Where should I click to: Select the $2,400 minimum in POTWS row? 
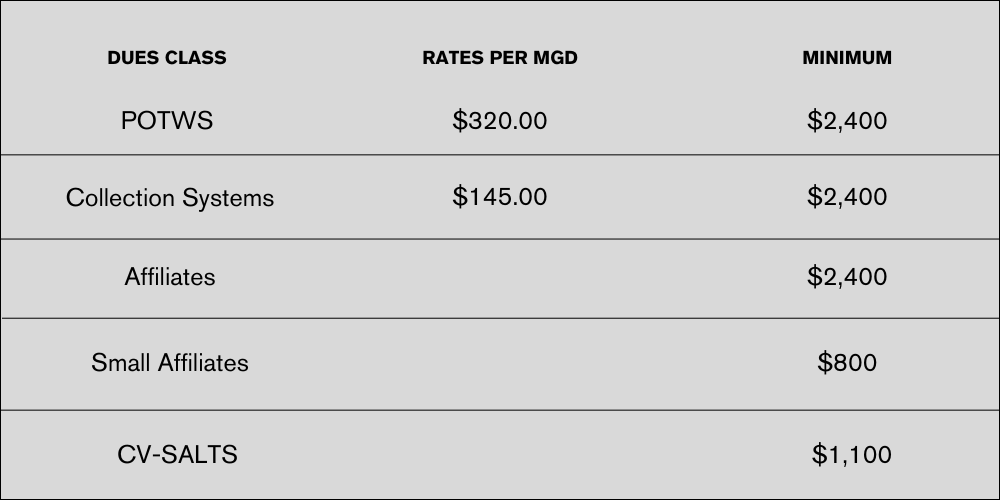pyautogui.click(x=847, y=121)
